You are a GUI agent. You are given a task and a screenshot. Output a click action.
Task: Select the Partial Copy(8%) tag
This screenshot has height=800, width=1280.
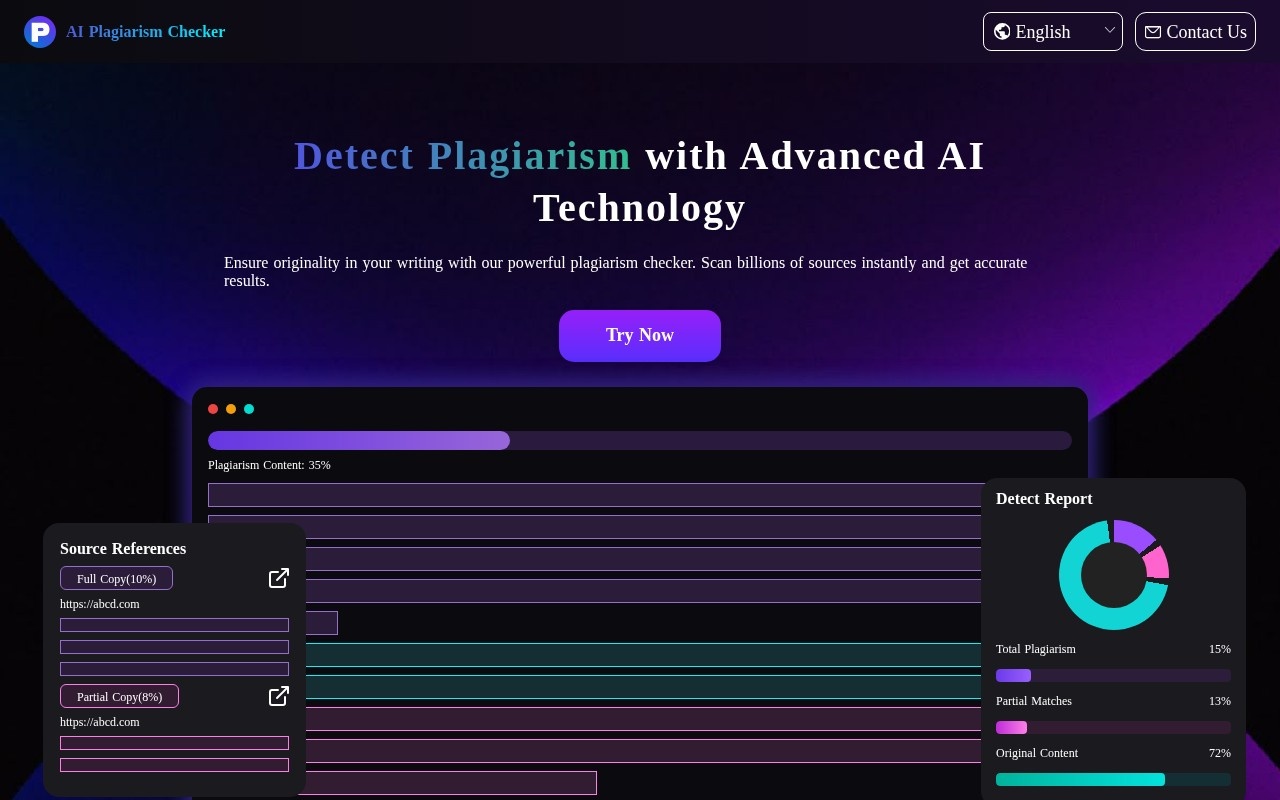120,696
